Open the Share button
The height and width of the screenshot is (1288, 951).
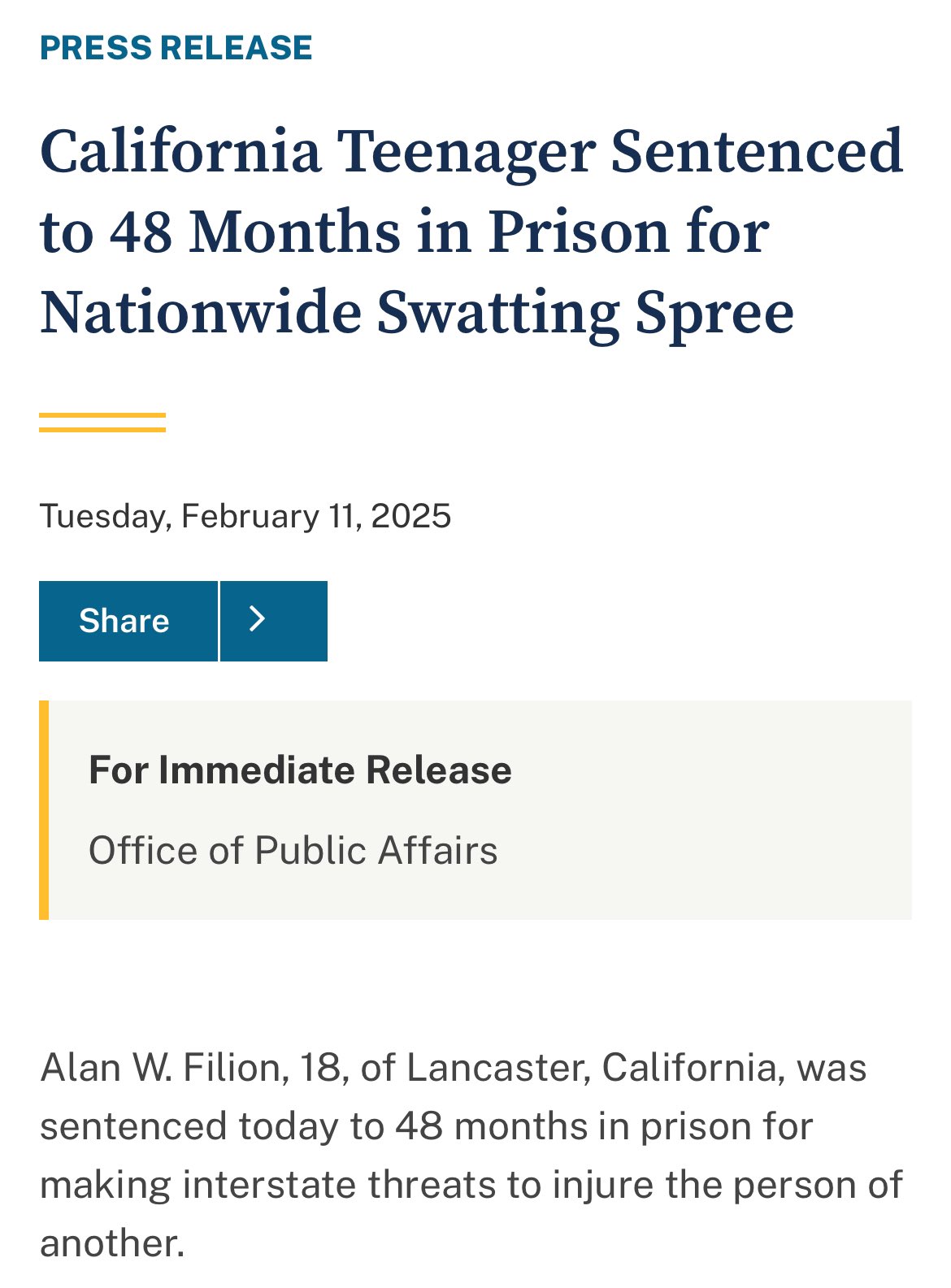tap(128, 621)
